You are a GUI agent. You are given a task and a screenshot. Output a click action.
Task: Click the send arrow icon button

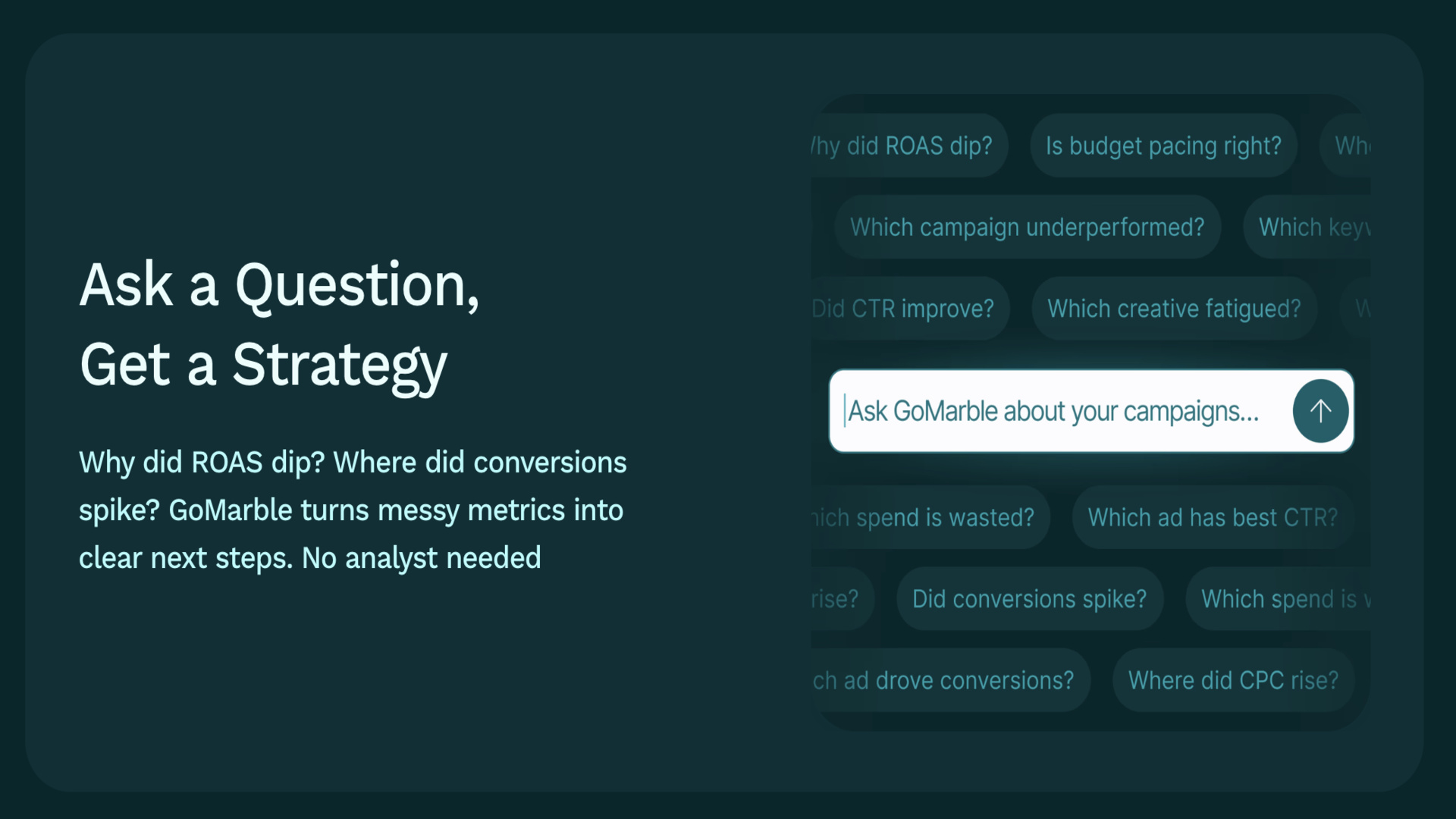[x=1320, y=411]
